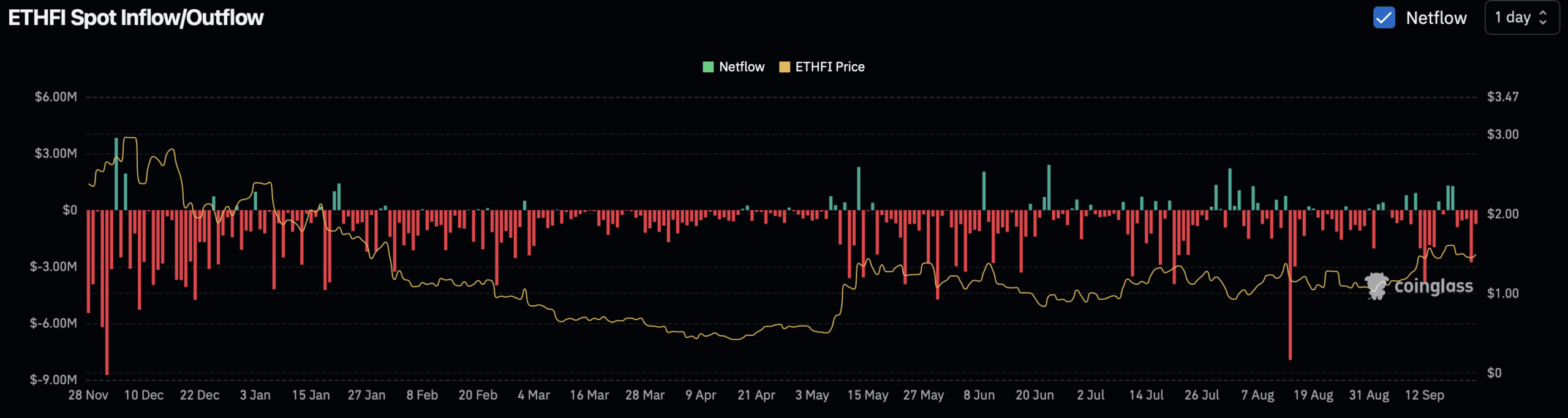Click the Netflow label beside the checkbox
The image size is (1568, 418).
tap(1436, 18)
